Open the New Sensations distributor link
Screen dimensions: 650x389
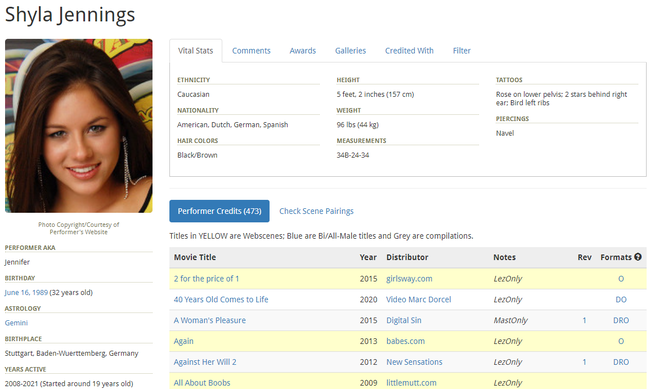tap(414, 362)
